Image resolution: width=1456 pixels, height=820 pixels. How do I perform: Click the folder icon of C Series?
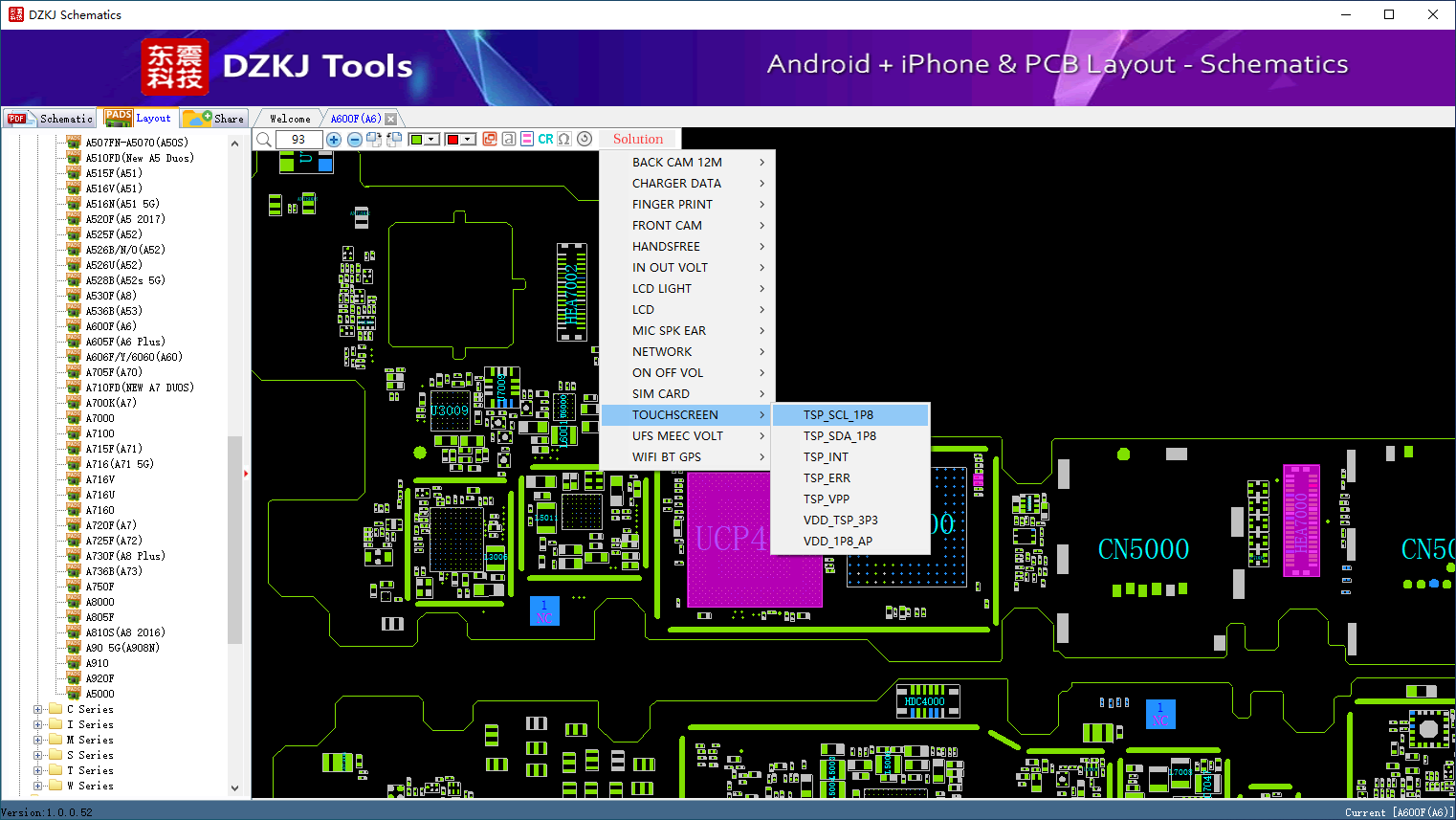55,709
